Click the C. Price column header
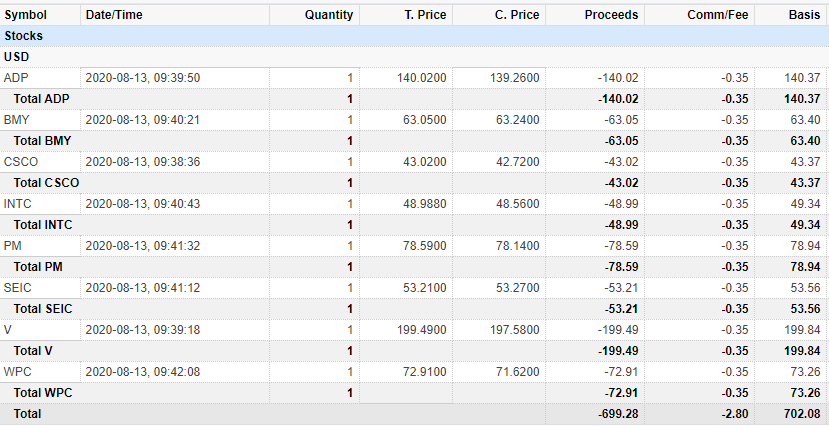The height and width of the screenshot is (427, 829). (517, 15)
